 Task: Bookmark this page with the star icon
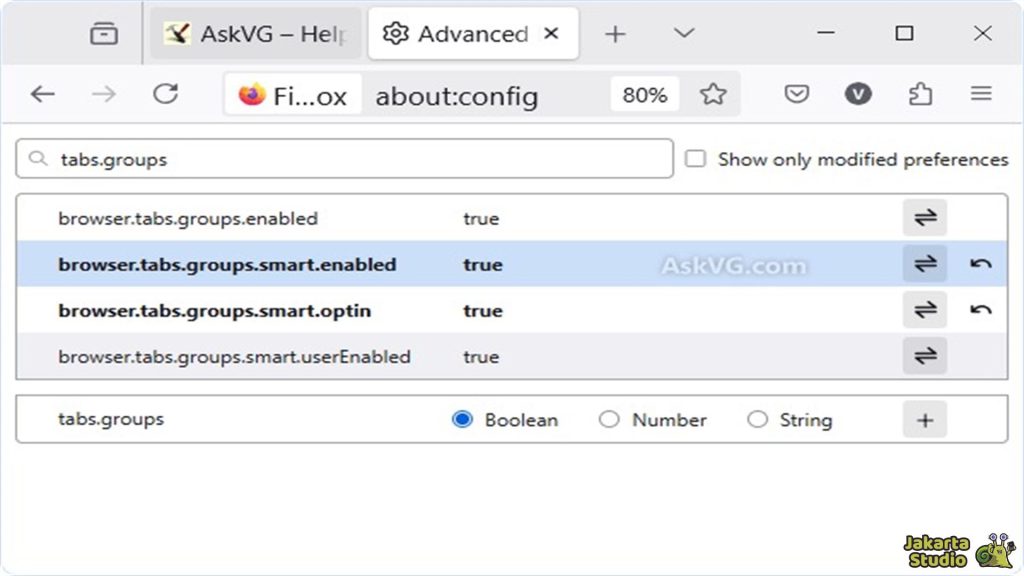pos(713,93)
